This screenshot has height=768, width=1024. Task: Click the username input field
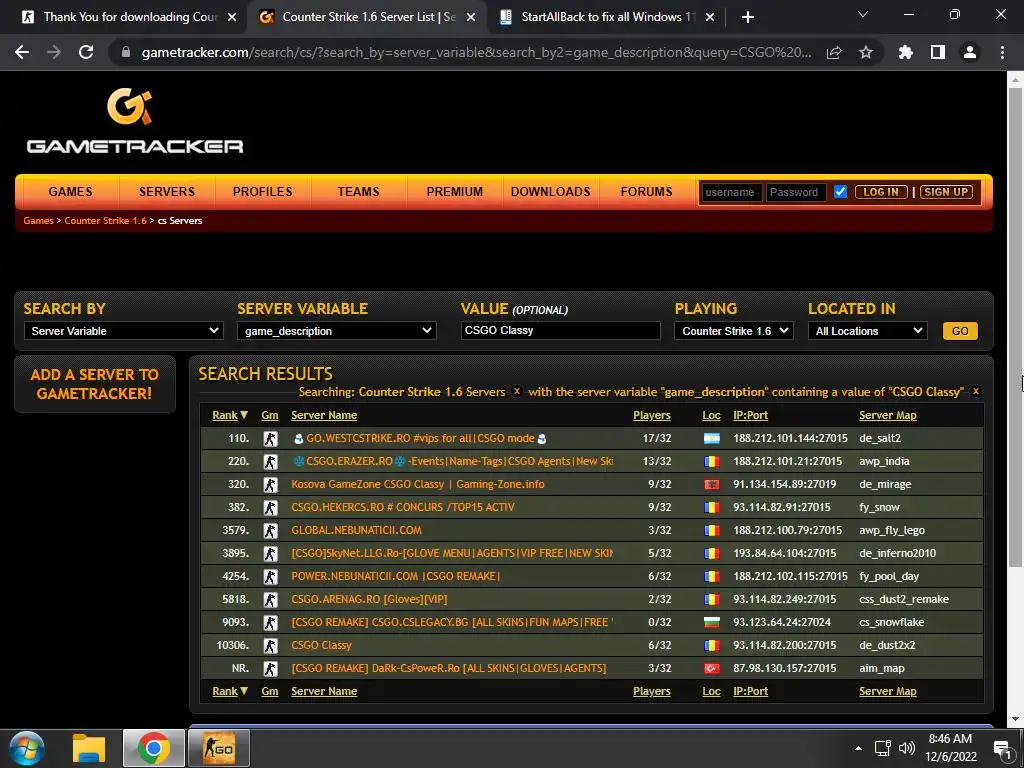pyautogui.click(x=730, y=192)
